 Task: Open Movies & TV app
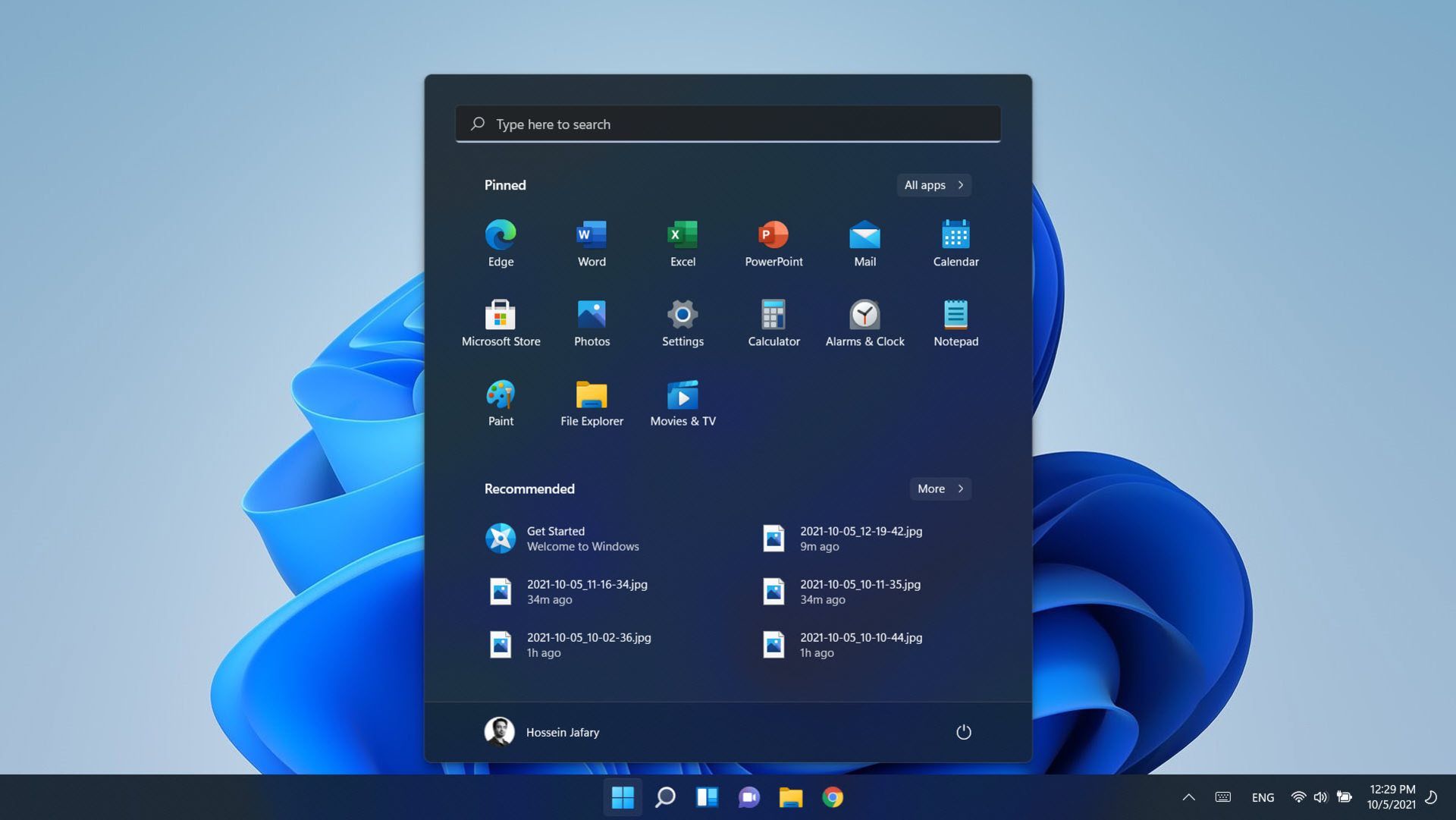[683, 396]
